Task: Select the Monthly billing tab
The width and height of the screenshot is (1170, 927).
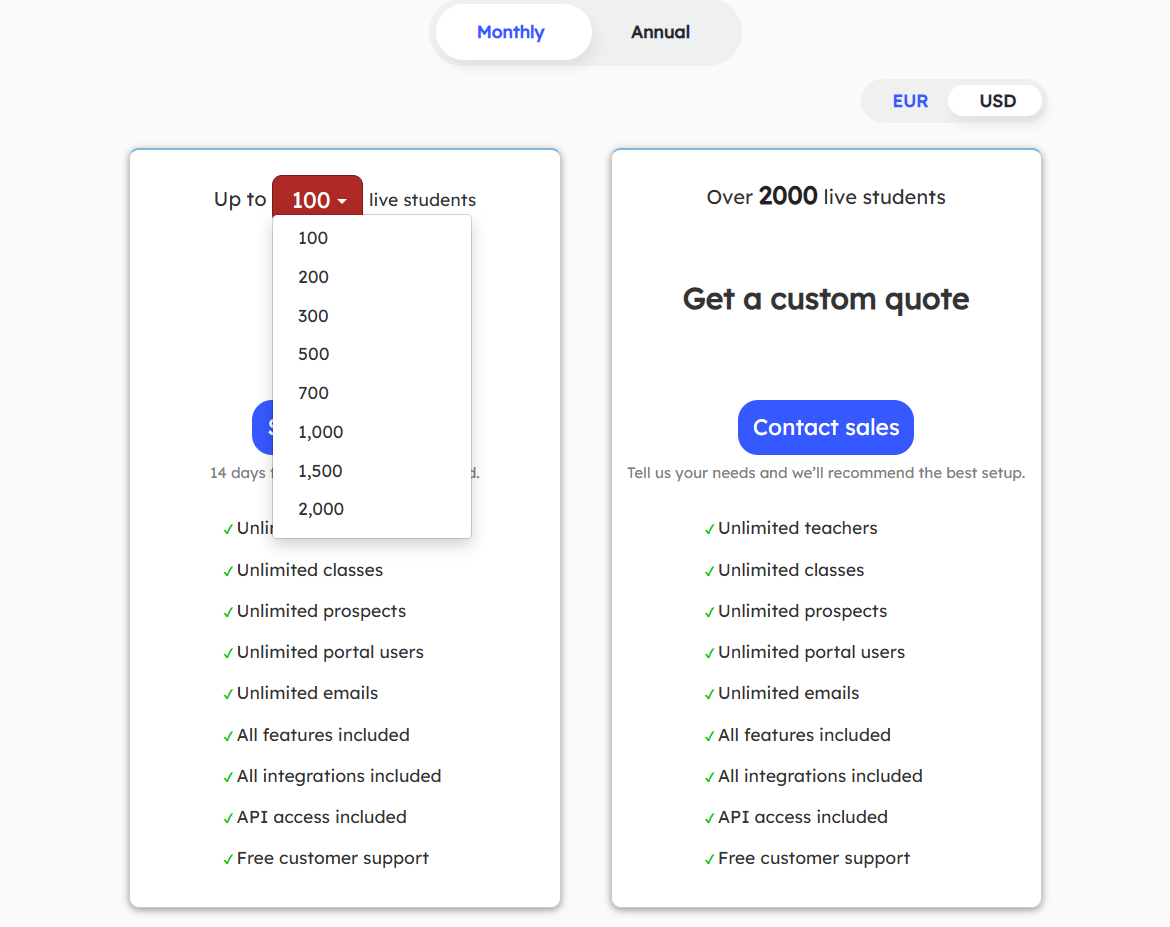Action: (x=511, y=32)
